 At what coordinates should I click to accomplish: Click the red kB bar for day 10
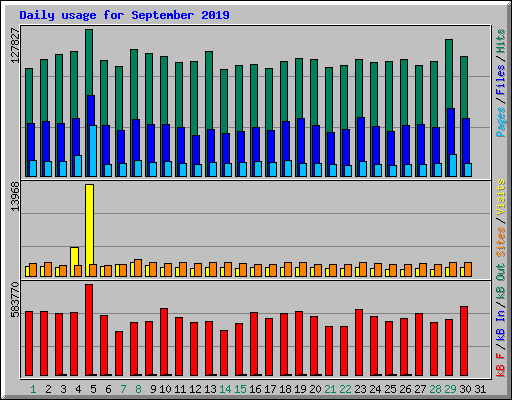click(x=164, y=342)
